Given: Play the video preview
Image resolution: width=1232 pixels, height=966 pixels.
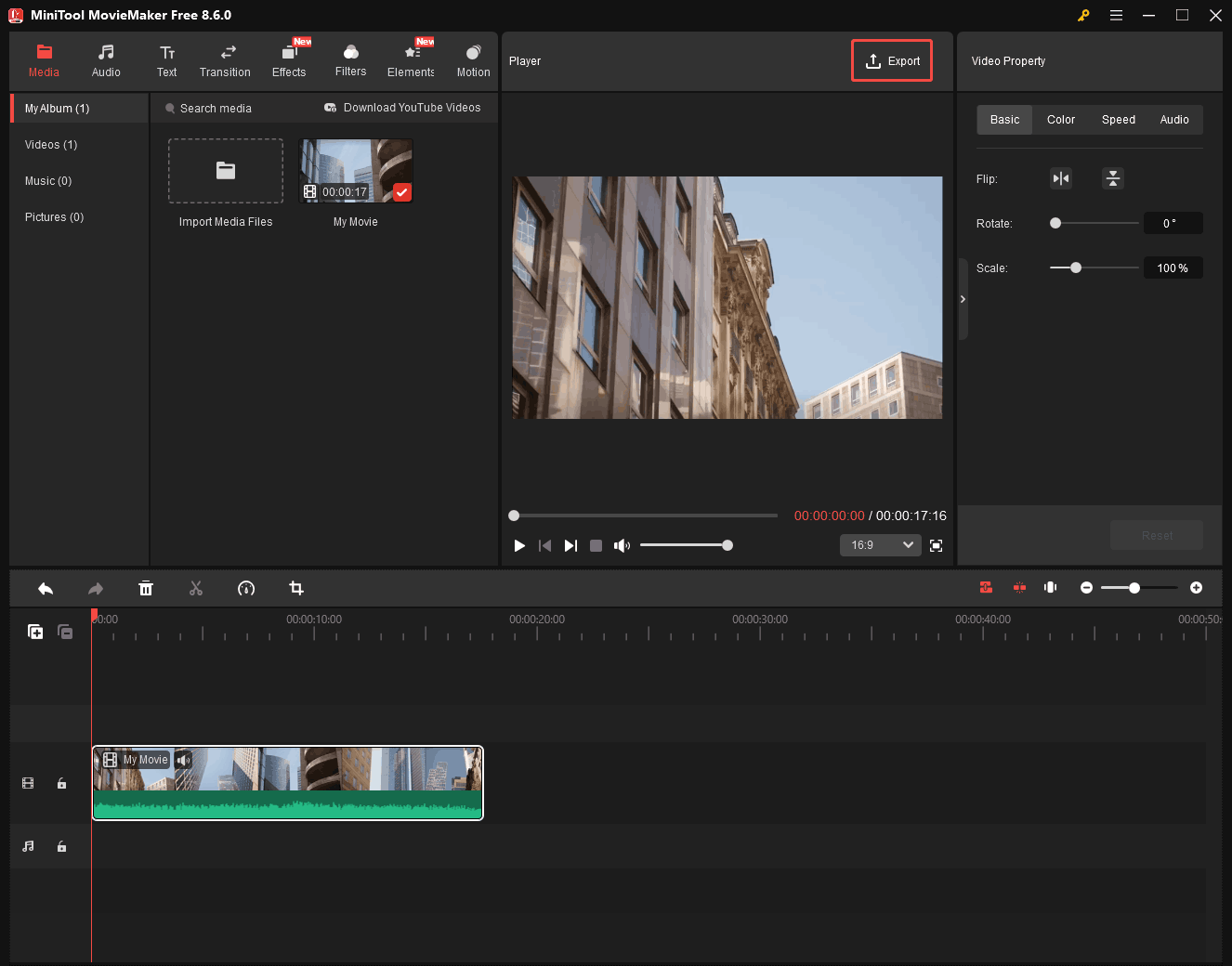Looking at the screenshot, I should tap(519, 546).
